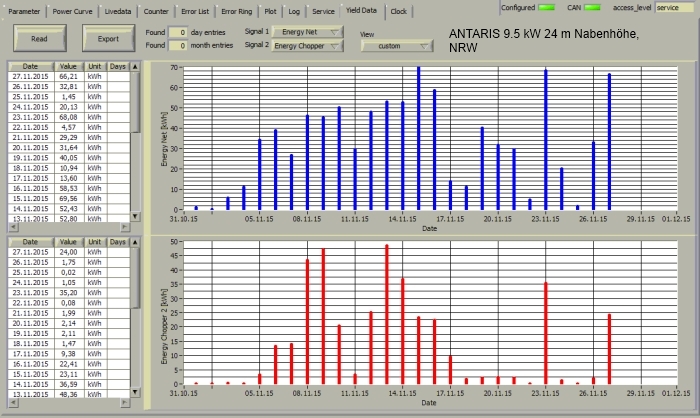Select the 68,08 value cell
Viewport: 700px width, 418px height.
(x=68, y=117)
